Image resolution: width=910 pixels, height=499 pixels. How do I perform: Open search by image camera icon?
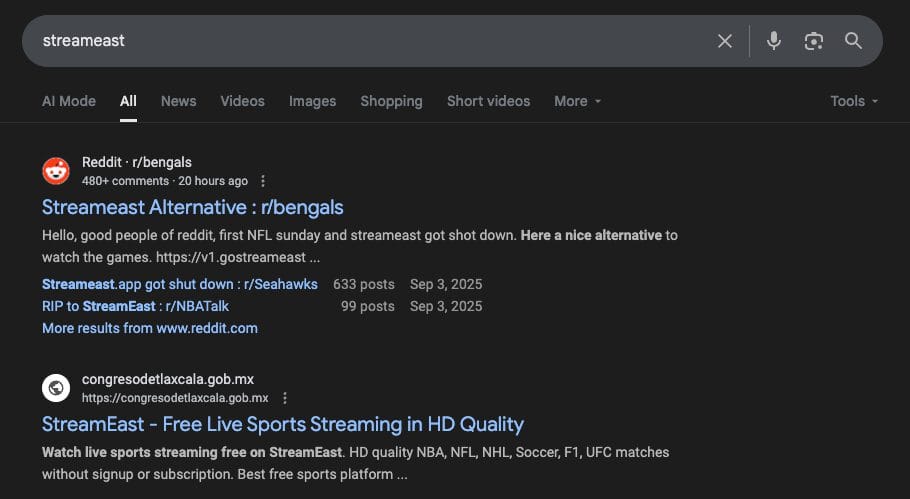point(814,41)
